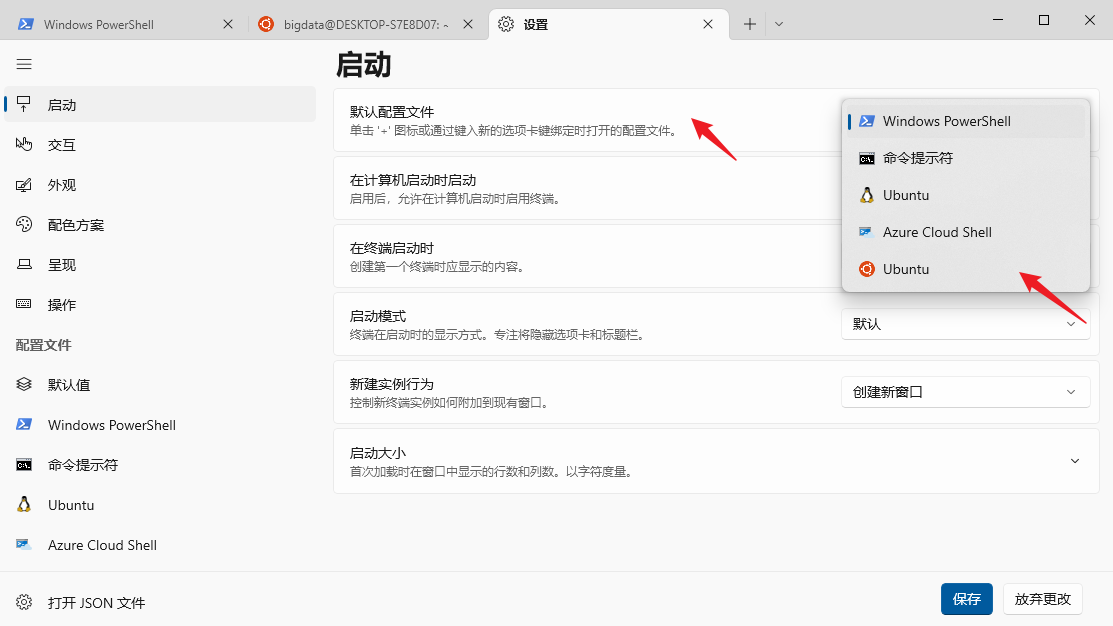Click 打开 JSON 文件 at sidebar bottom
1113x626 pixels.
coord(96,603)
